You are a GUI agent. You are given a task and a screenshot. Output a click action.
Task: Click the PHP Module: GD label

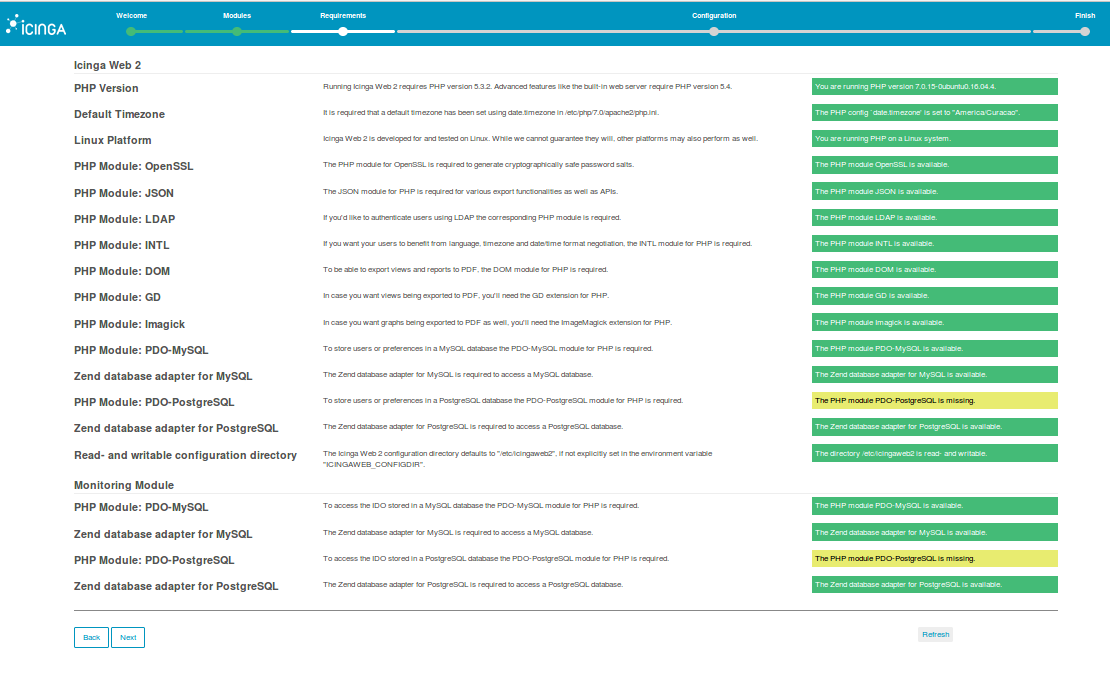[x=118, y=297]
